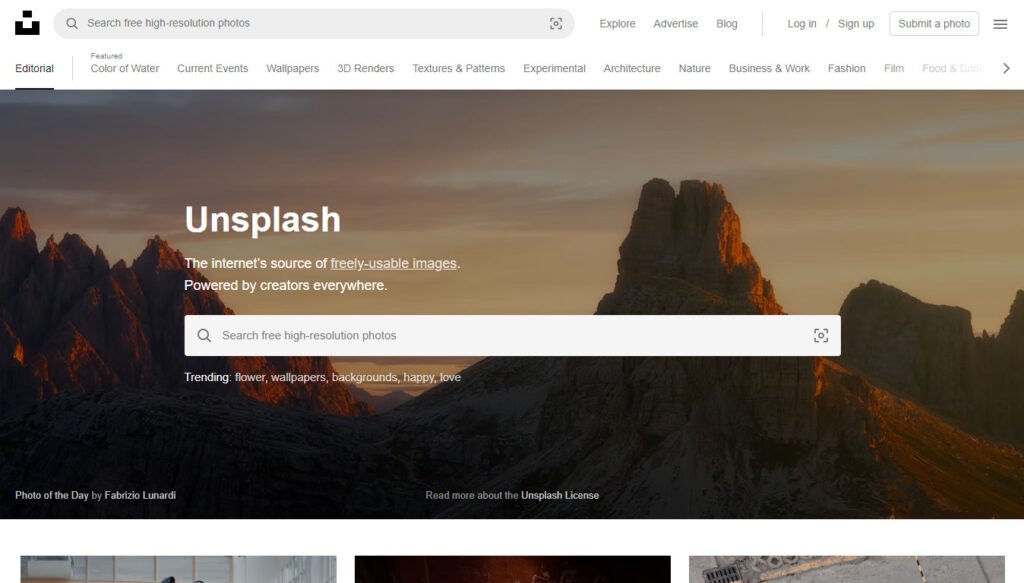Open Fabrizio Lunardi's profile link
Image resolution: width=1024 pixels, height=583 pixels.
coord(140,496)
